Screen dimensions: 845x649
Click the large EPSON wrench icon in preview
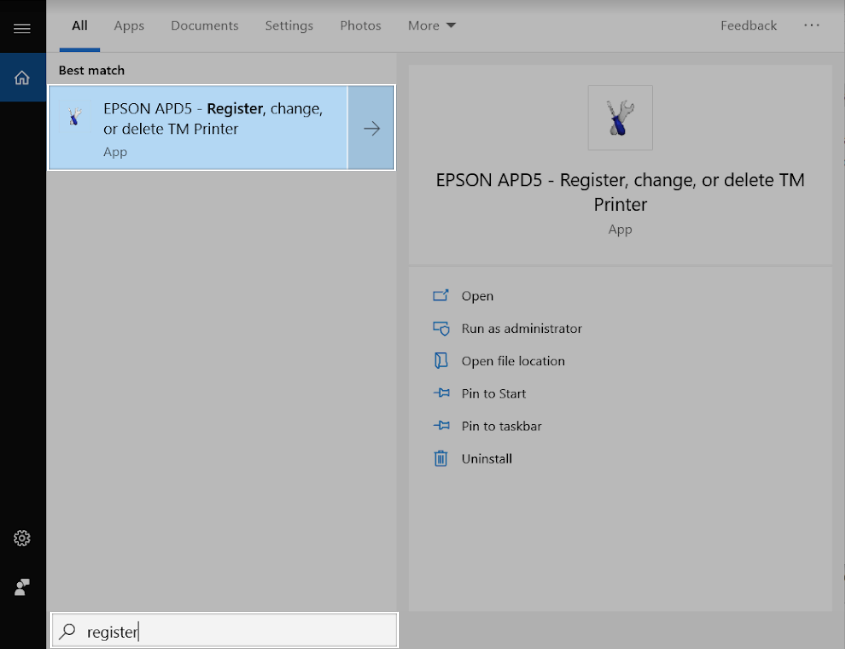620,118
